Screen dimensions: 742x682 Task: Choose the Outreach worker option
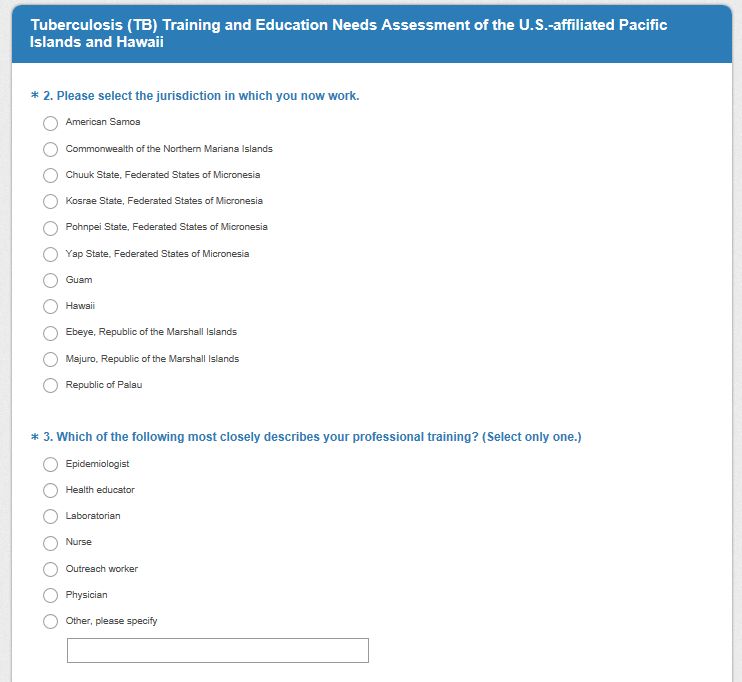[50, 570]
